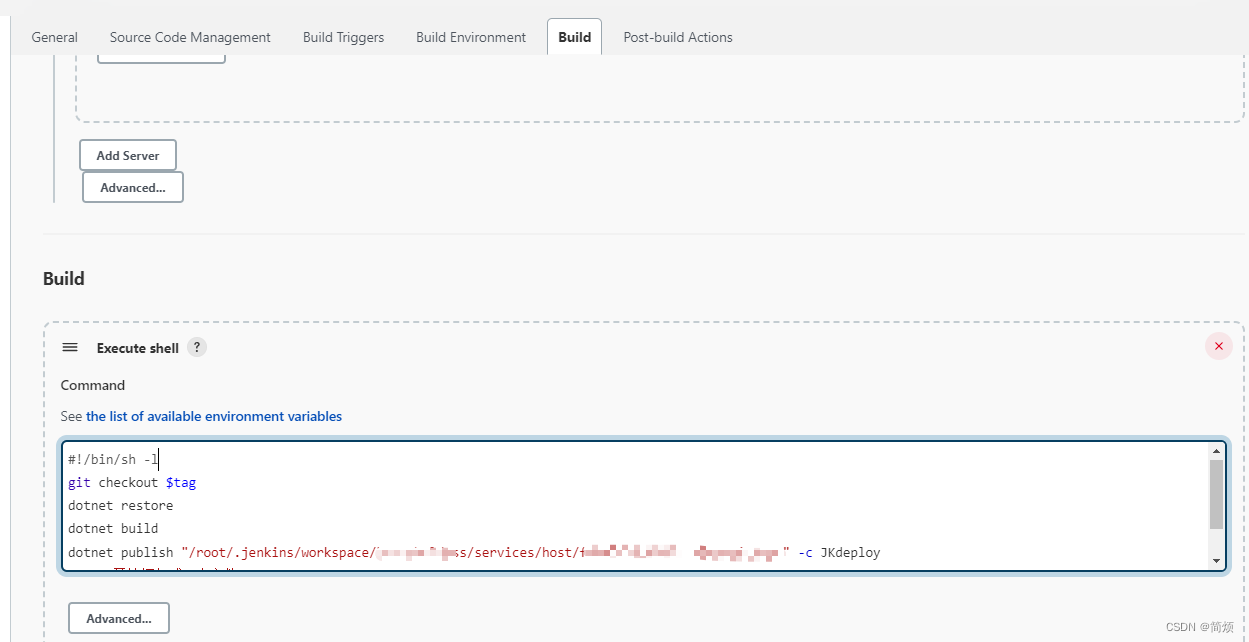This screenshot has height=642, width=1249.
Task: Click the command editor scrollbar thumb
Action: [1216, 494]
